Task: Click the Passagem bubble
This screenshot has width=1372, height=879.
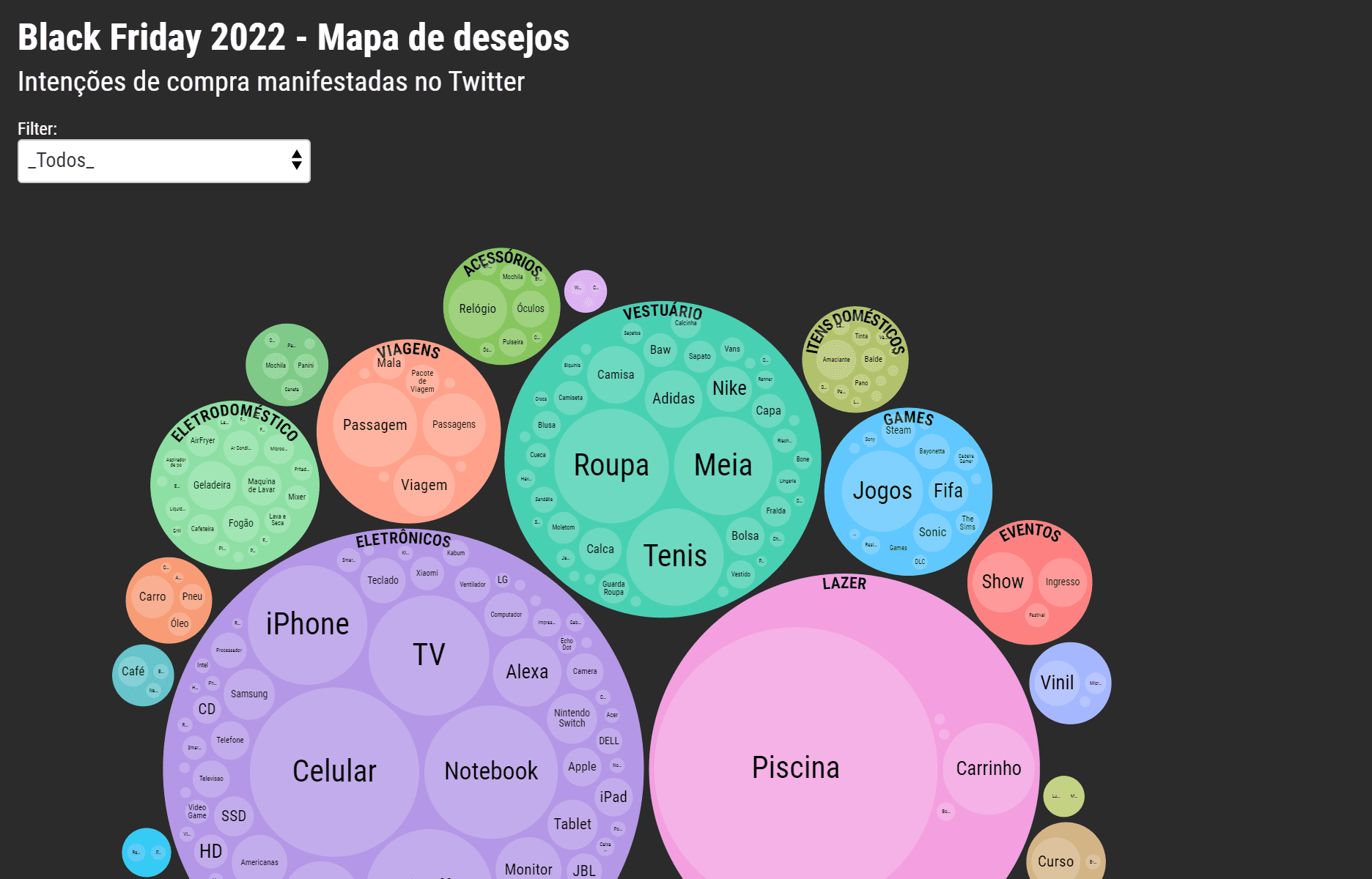Action: pos(375,425)
